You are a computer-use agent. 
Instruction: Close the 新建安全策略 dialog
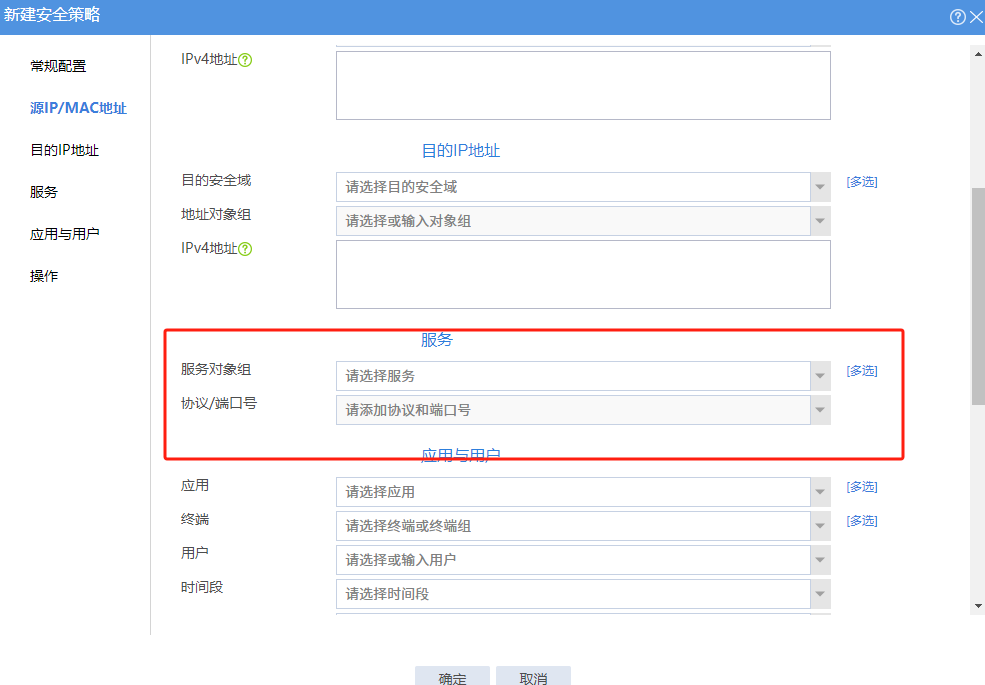pyautogui.click(x=977, y=17)
